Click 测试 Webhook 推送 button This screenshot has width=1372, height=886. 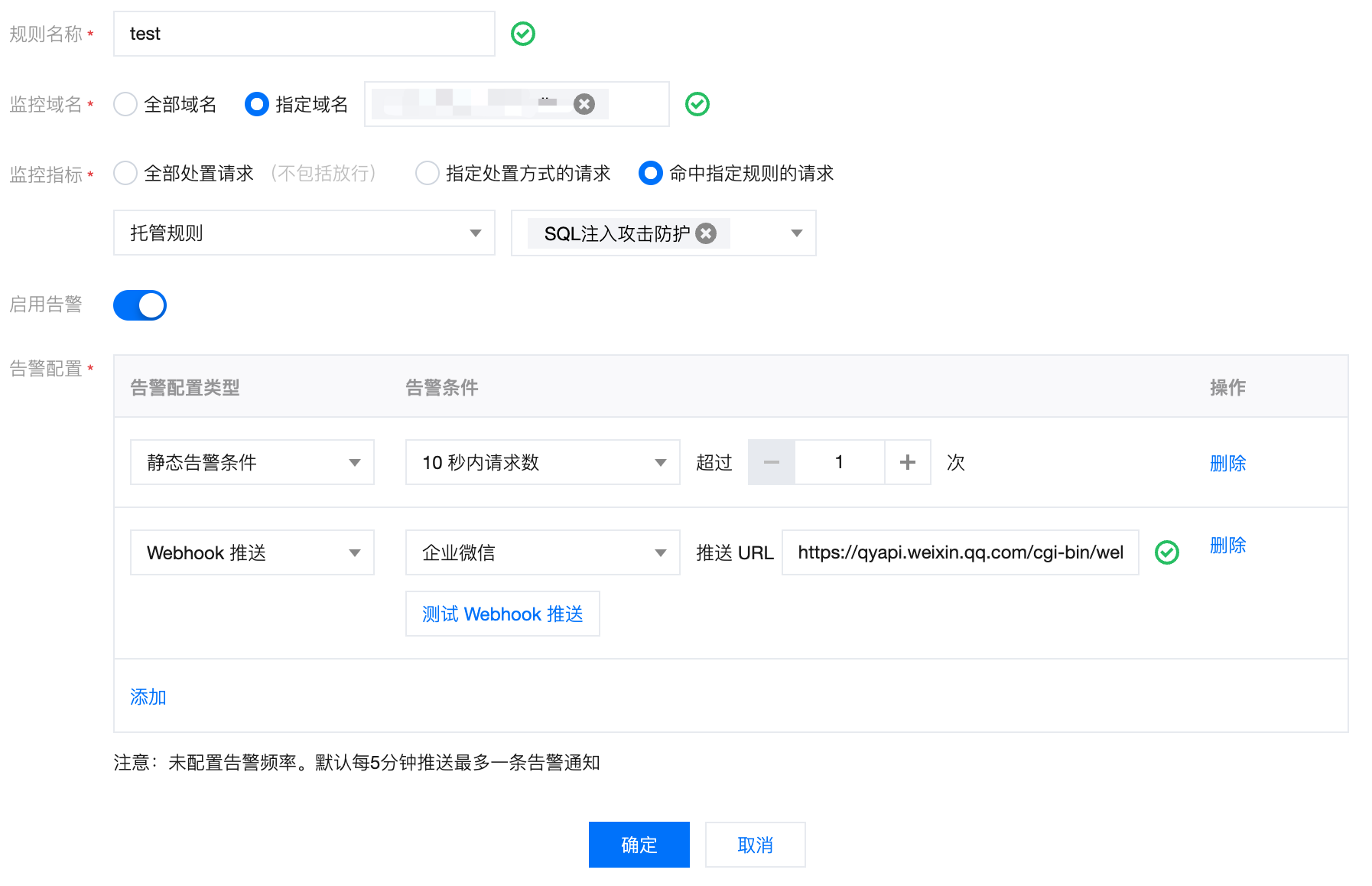(502, 614)
